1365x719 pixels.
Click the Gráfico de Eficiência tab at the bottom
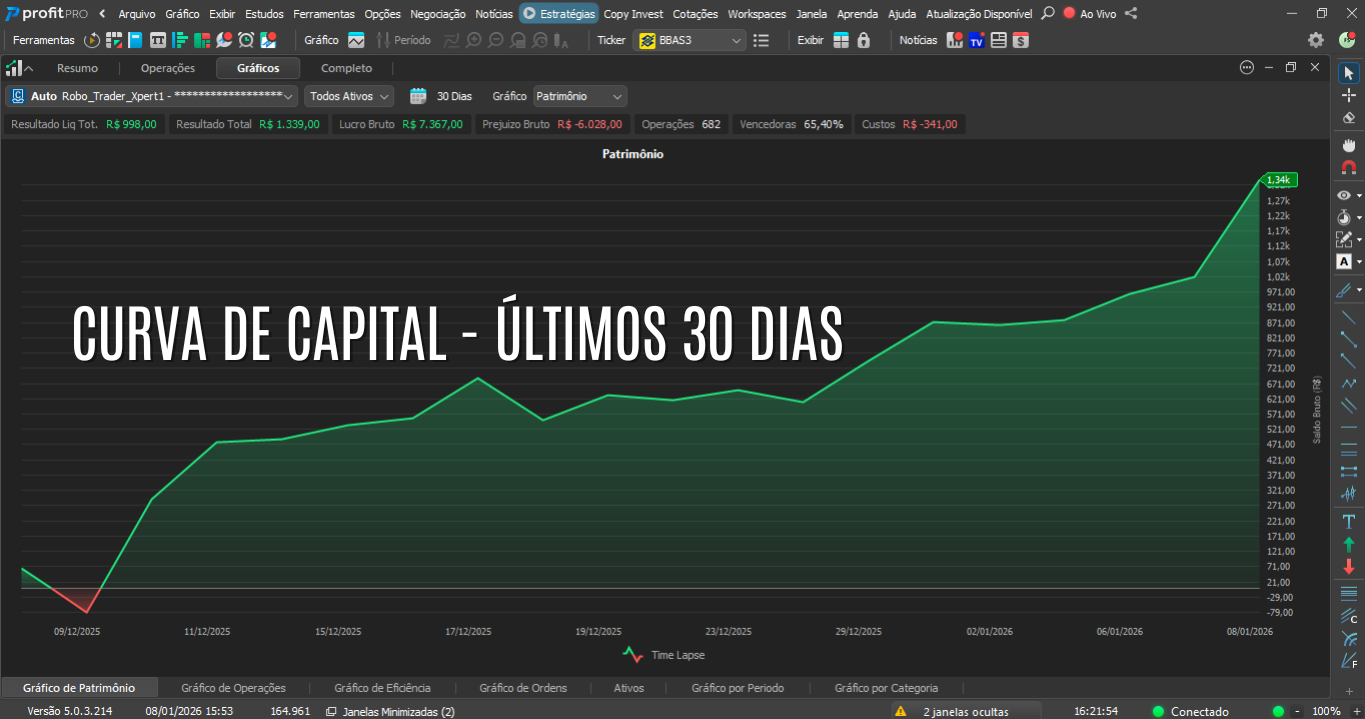[383, 687]
